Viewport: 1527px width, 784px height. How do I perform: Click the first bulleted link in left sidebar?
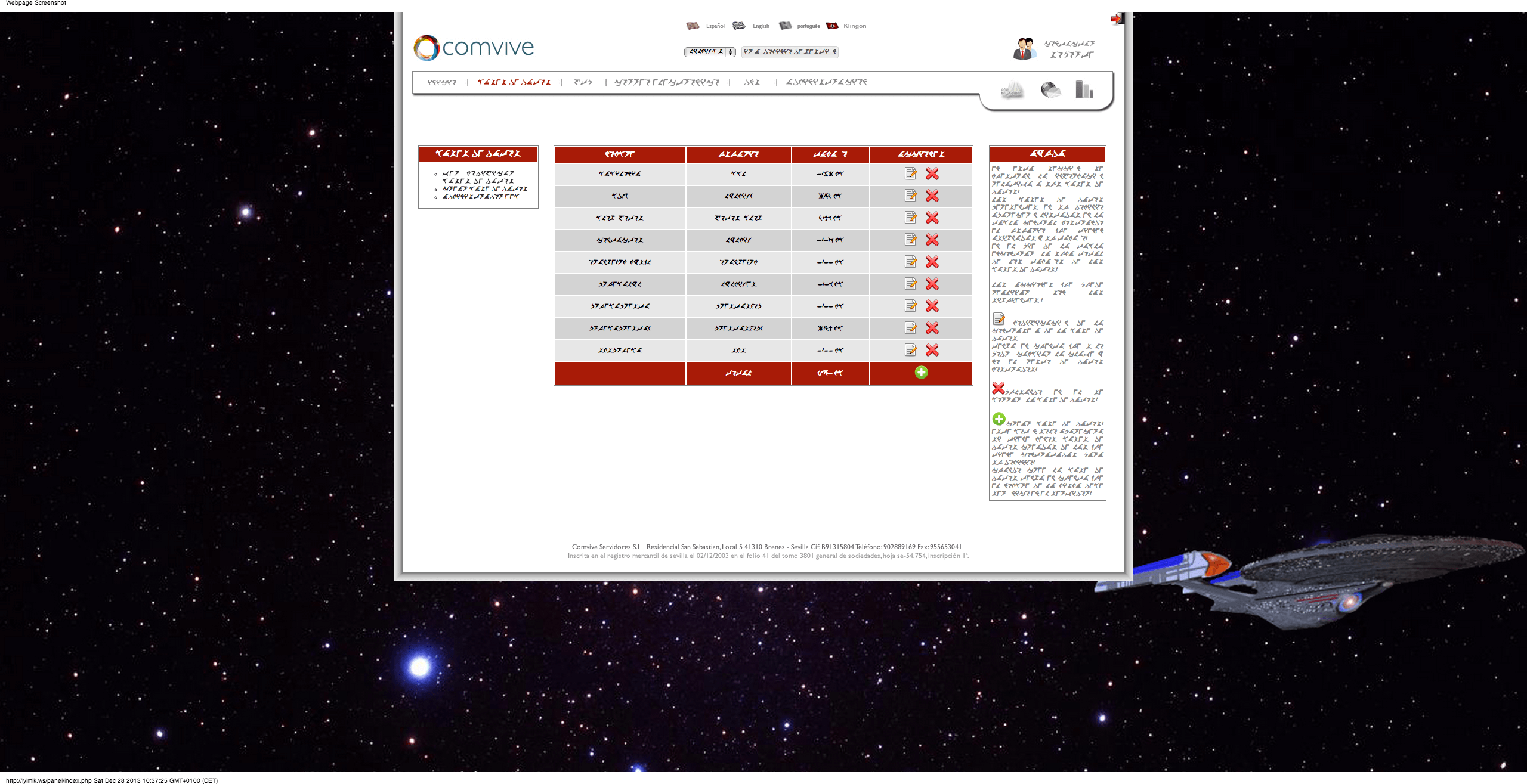coord(478,177)
